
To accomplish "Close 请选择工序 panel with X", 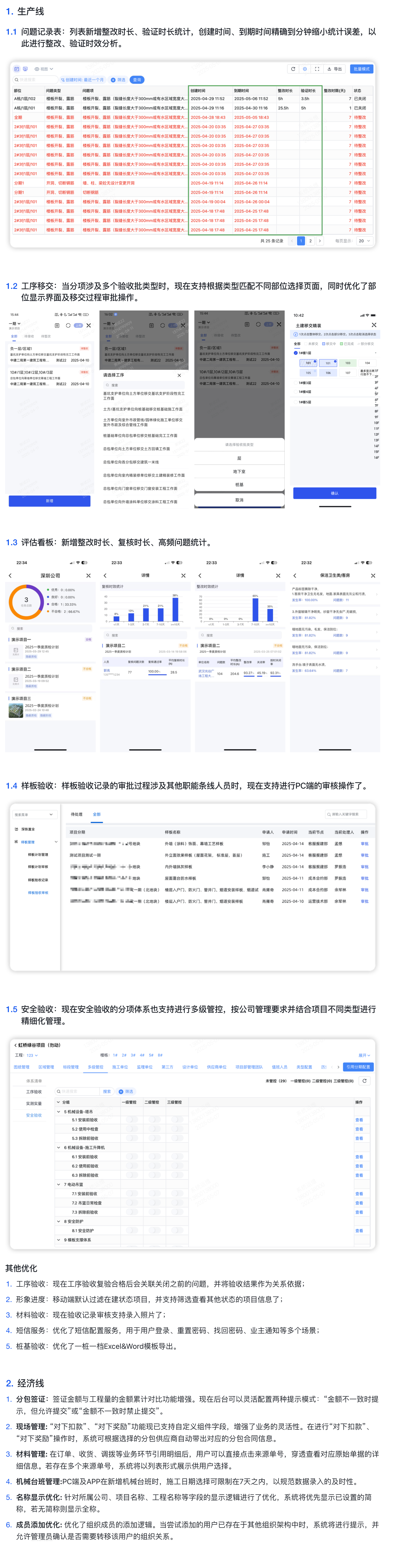I will pos(179,376).
